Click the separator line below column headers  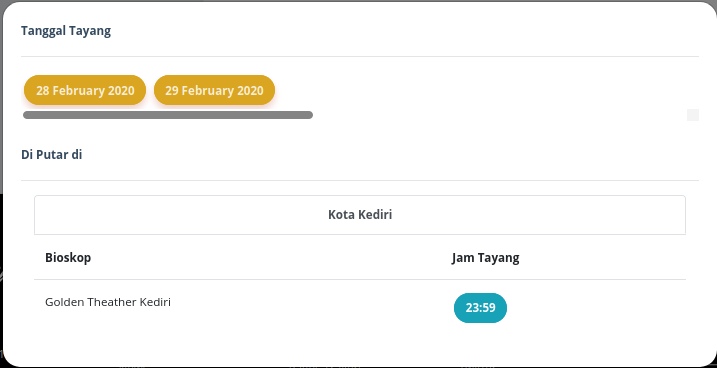click(360, 279)
